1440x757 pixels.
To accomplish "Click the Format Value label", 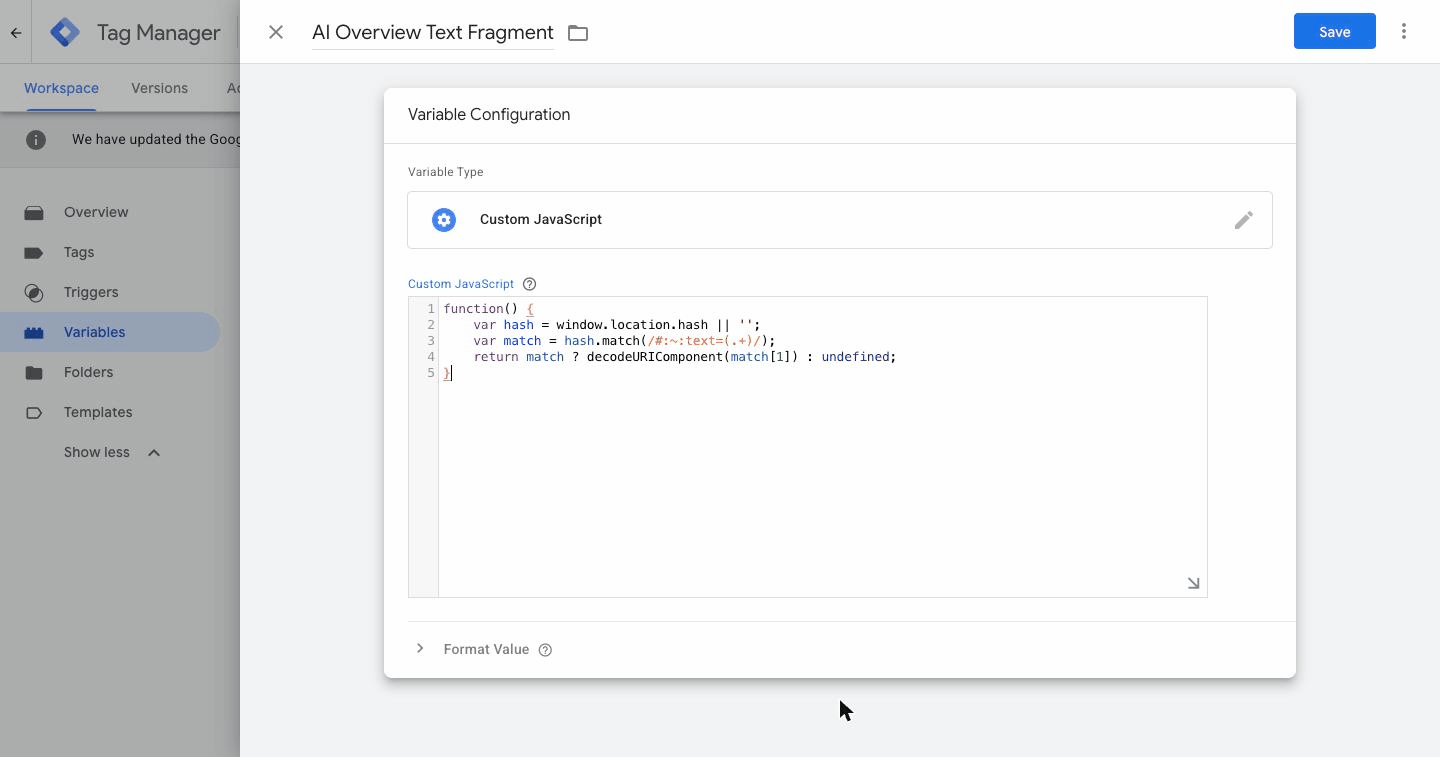I will 486,649.
